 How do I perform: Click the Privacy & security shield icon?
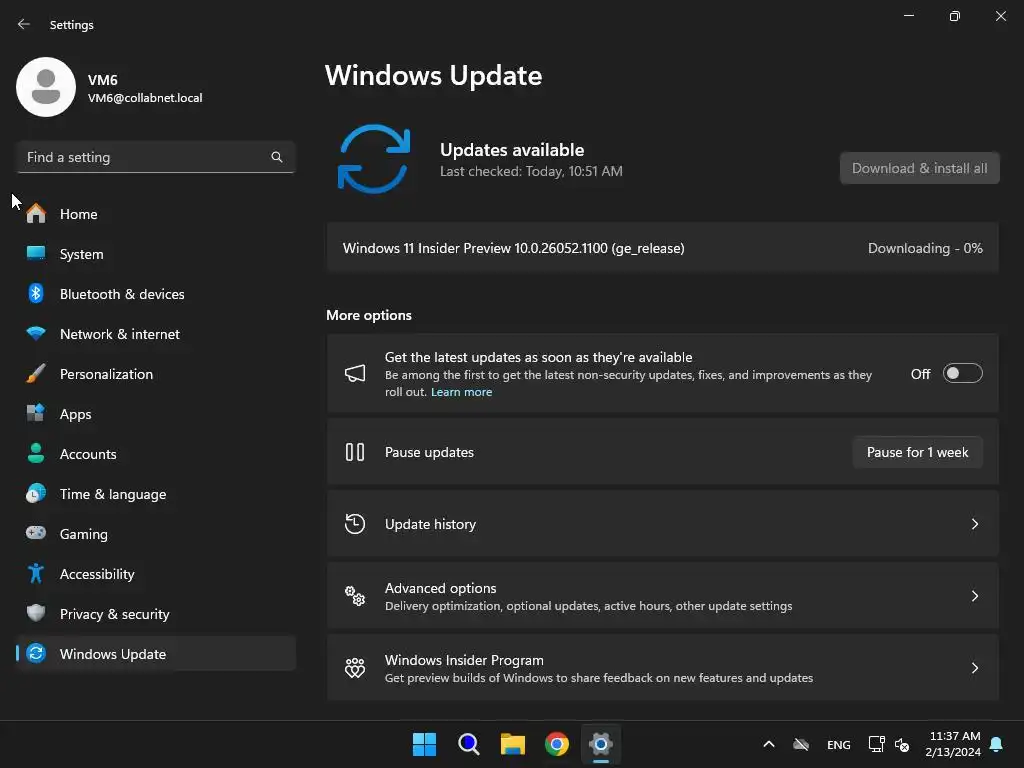coord(36,613)
